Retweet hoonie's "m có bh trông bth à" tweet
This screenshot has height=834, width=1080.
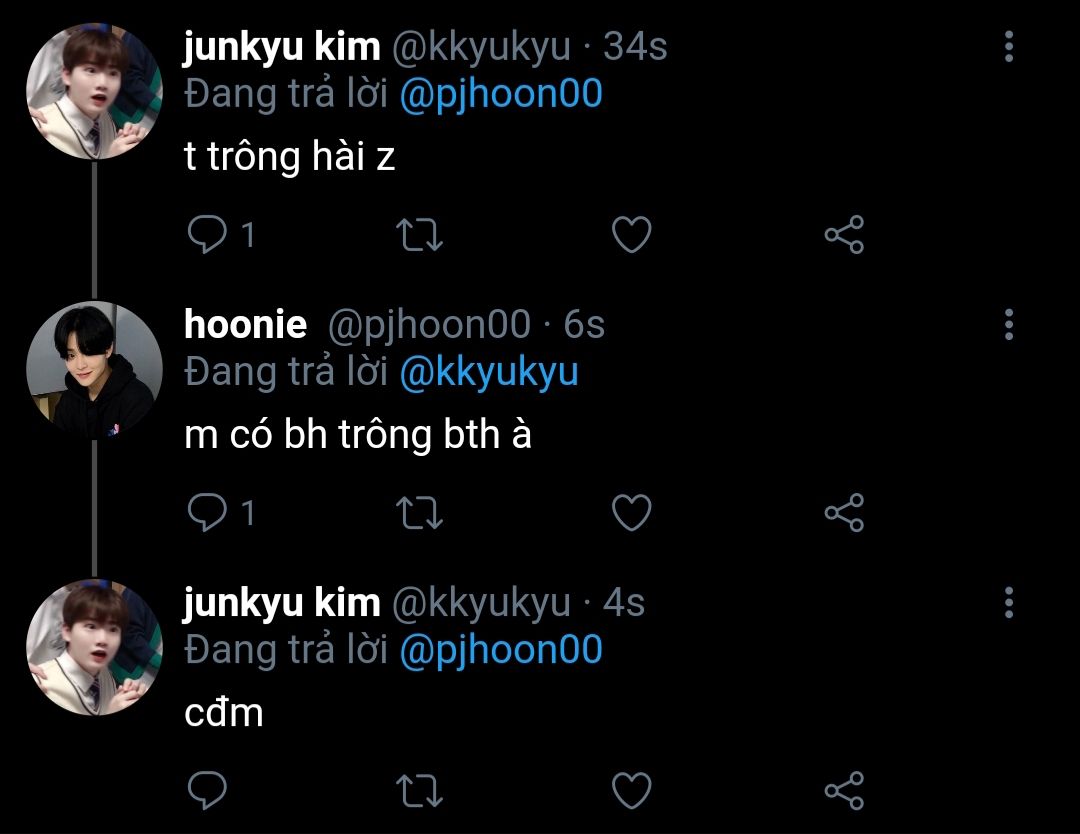click(x=419, y=512)
